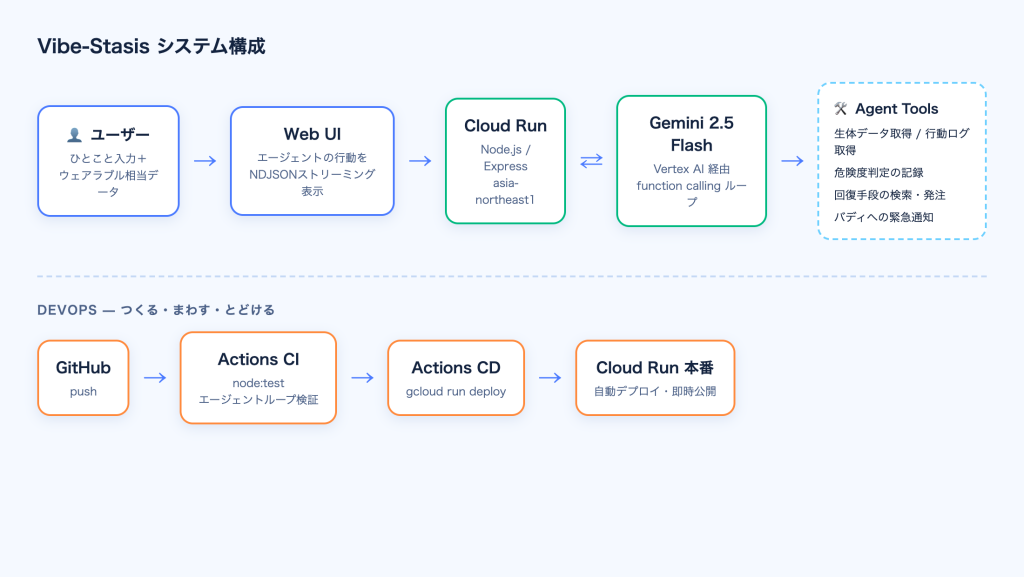The image size is (1024, 577).
Task: Click the bidirectional arrows between Cloud Run and Gemini
Action: (591, 161)
